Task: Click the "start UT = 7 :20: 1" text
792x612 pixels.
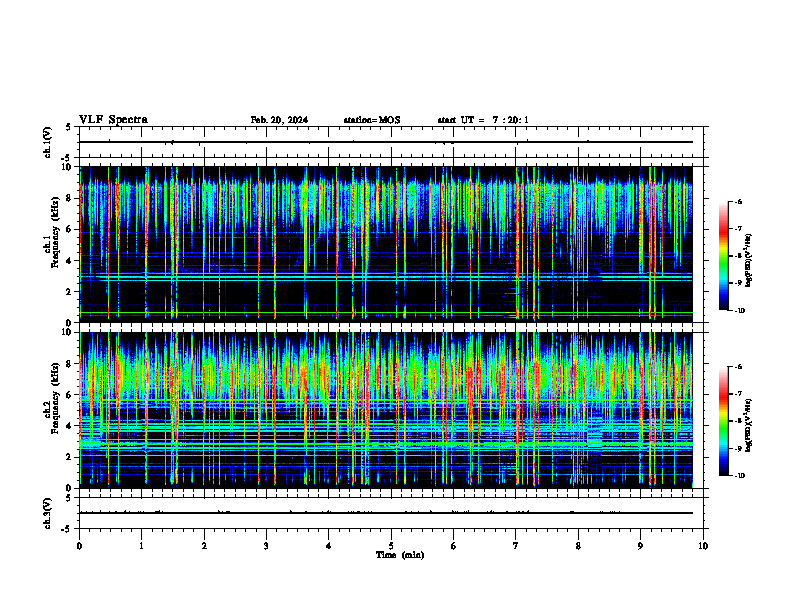Action: pyautogui.click(x=483, y=120)
